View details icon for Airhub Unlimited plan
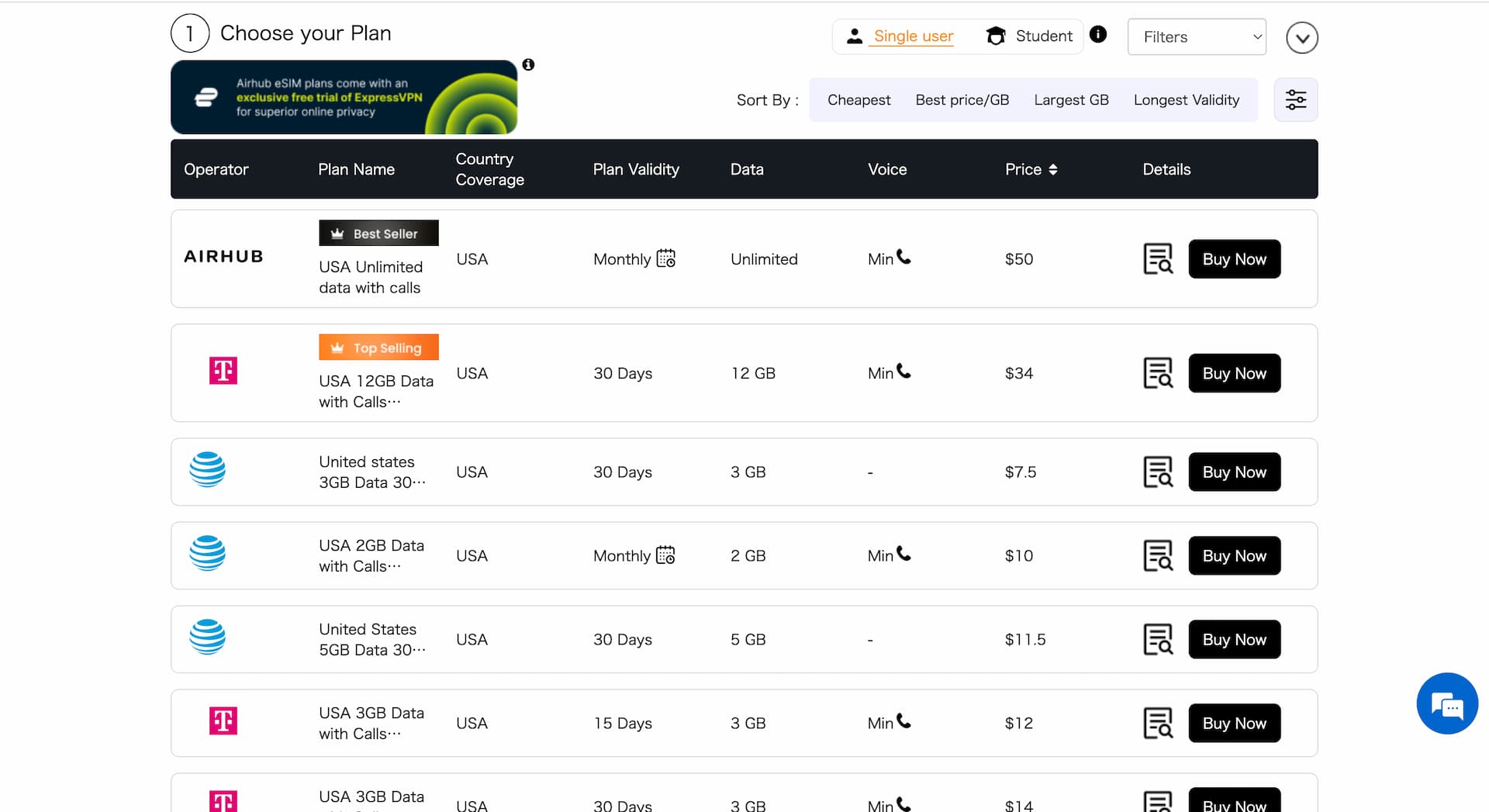Screen dimensions: 1489x812 coord(1157,259)
